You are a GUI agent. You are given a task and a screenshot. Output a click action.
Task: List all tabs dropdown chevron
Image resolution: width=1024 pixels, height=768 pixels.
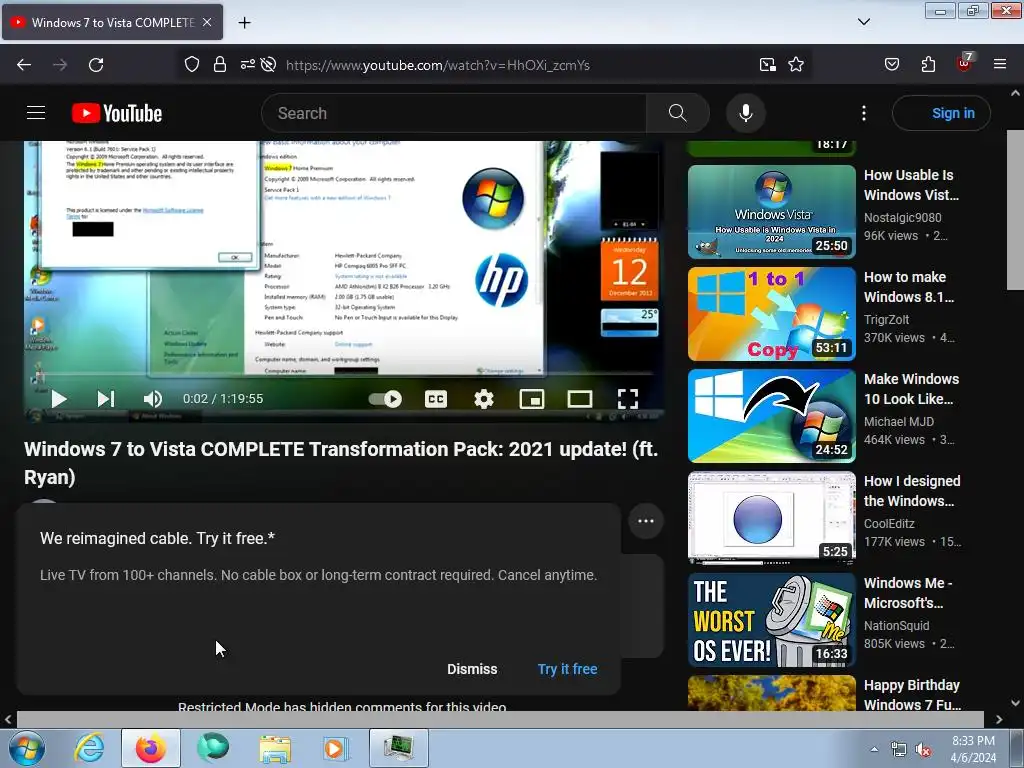point(864,22)
